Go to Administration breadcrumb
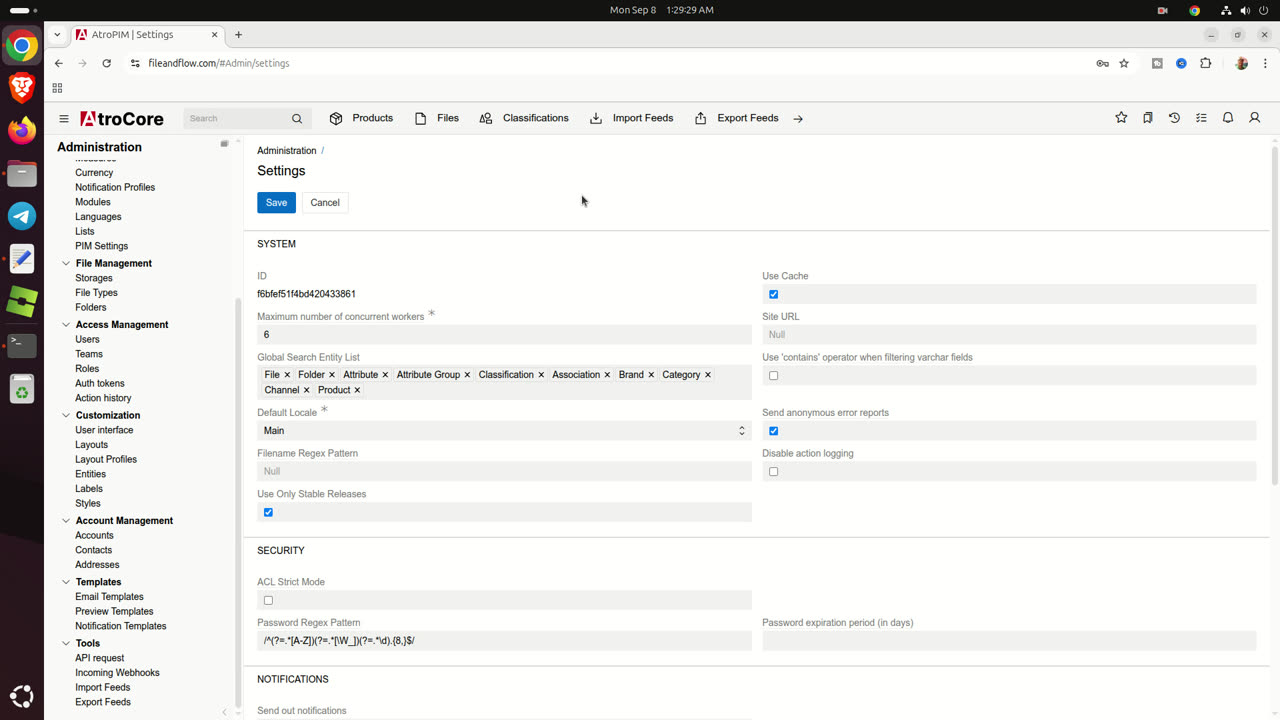 coord(287,151)
